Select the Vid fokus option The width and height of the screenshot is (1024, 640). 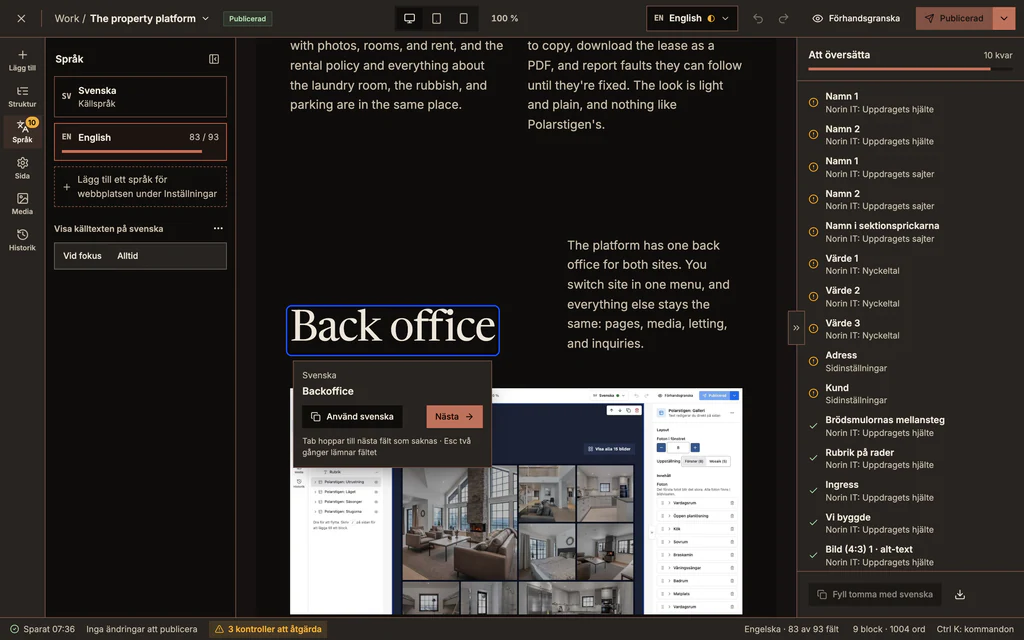tap(82, 256)
